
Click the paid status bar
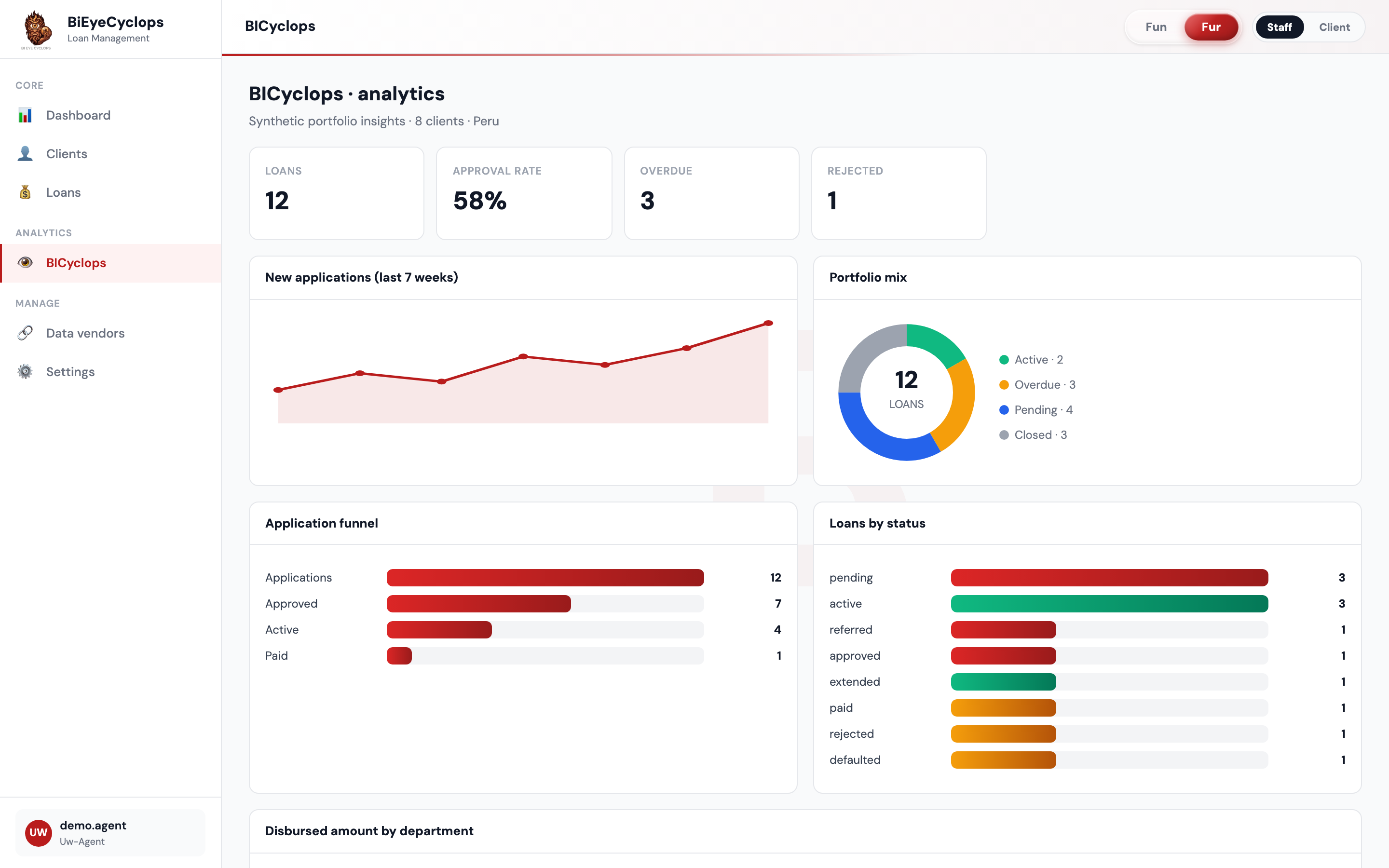point(1003,708)
